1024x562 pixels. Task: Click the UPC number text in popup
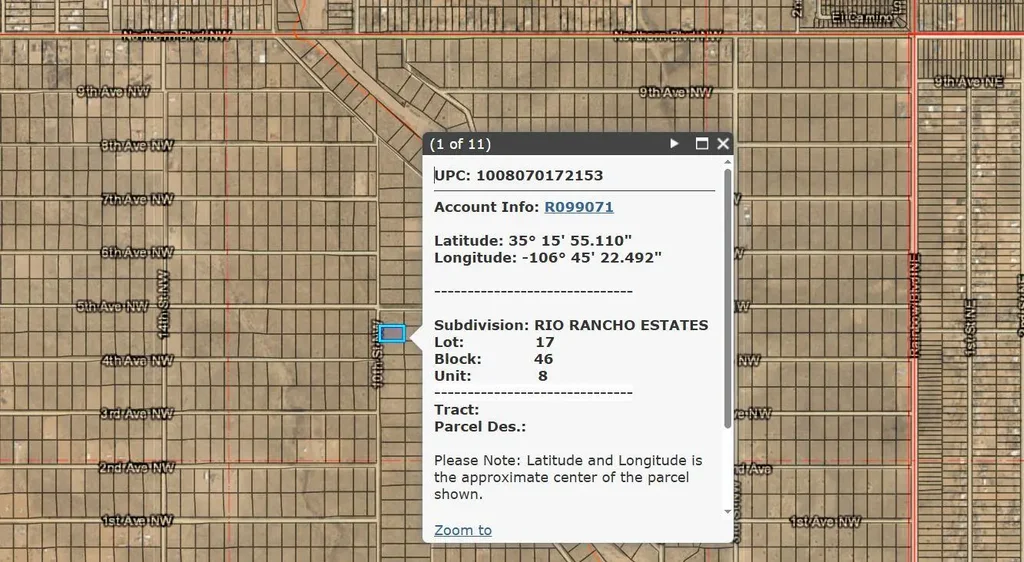(x=539, y=176)
